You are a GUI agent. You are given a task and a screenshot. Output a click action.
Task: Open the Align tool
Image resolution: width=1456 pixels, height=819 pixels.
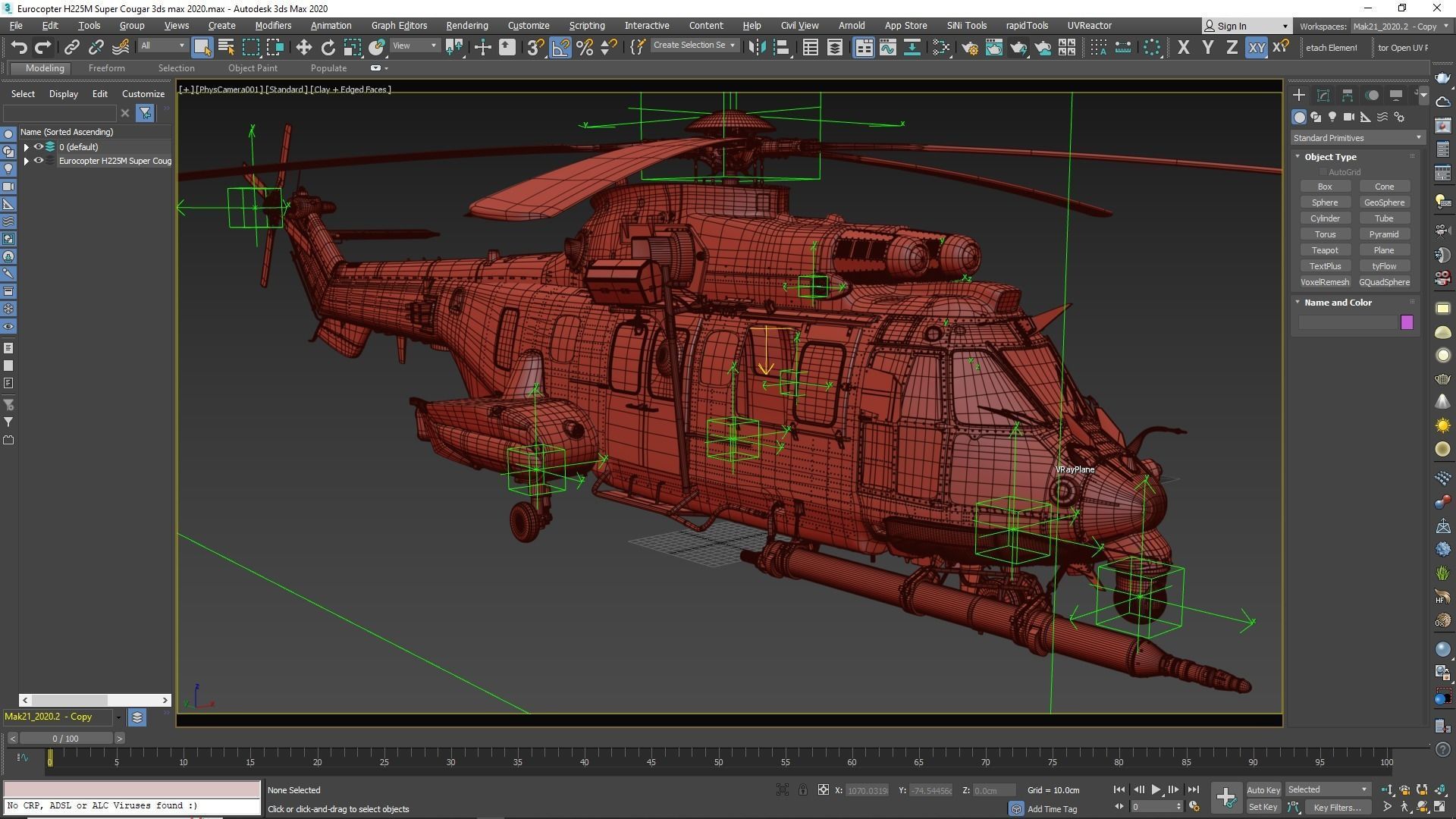(781, 47)
